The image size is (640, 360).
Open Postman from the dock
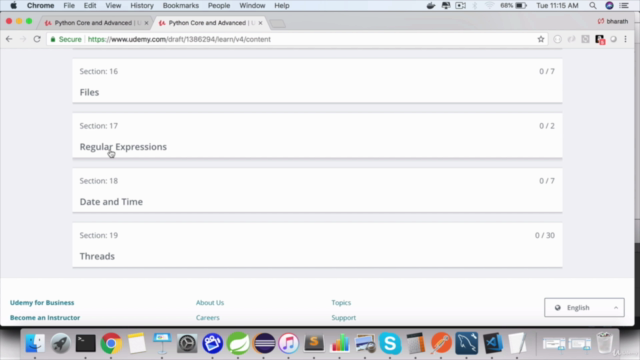(441, 343)
